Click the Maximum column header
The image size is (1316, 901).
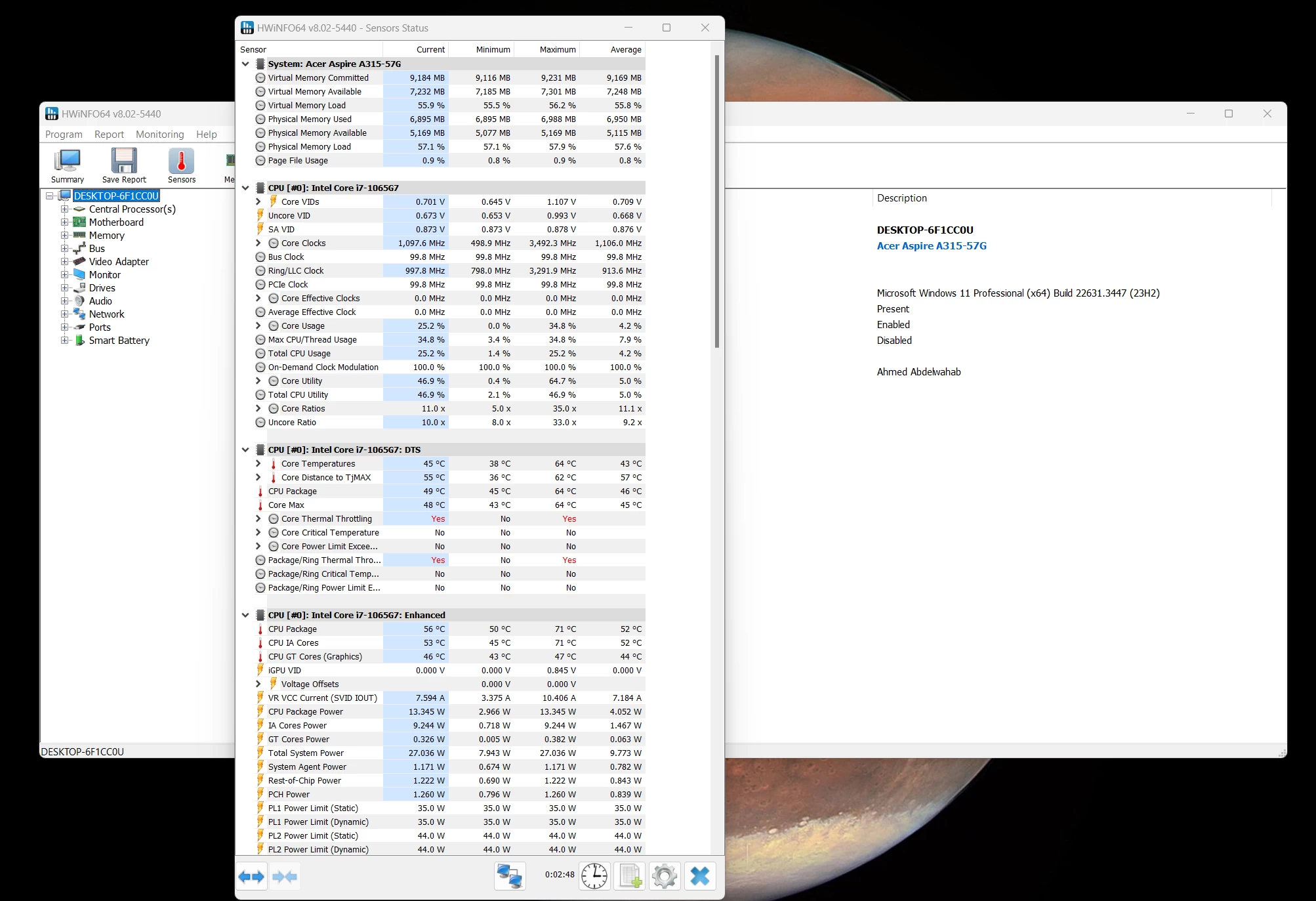point(547,50)
